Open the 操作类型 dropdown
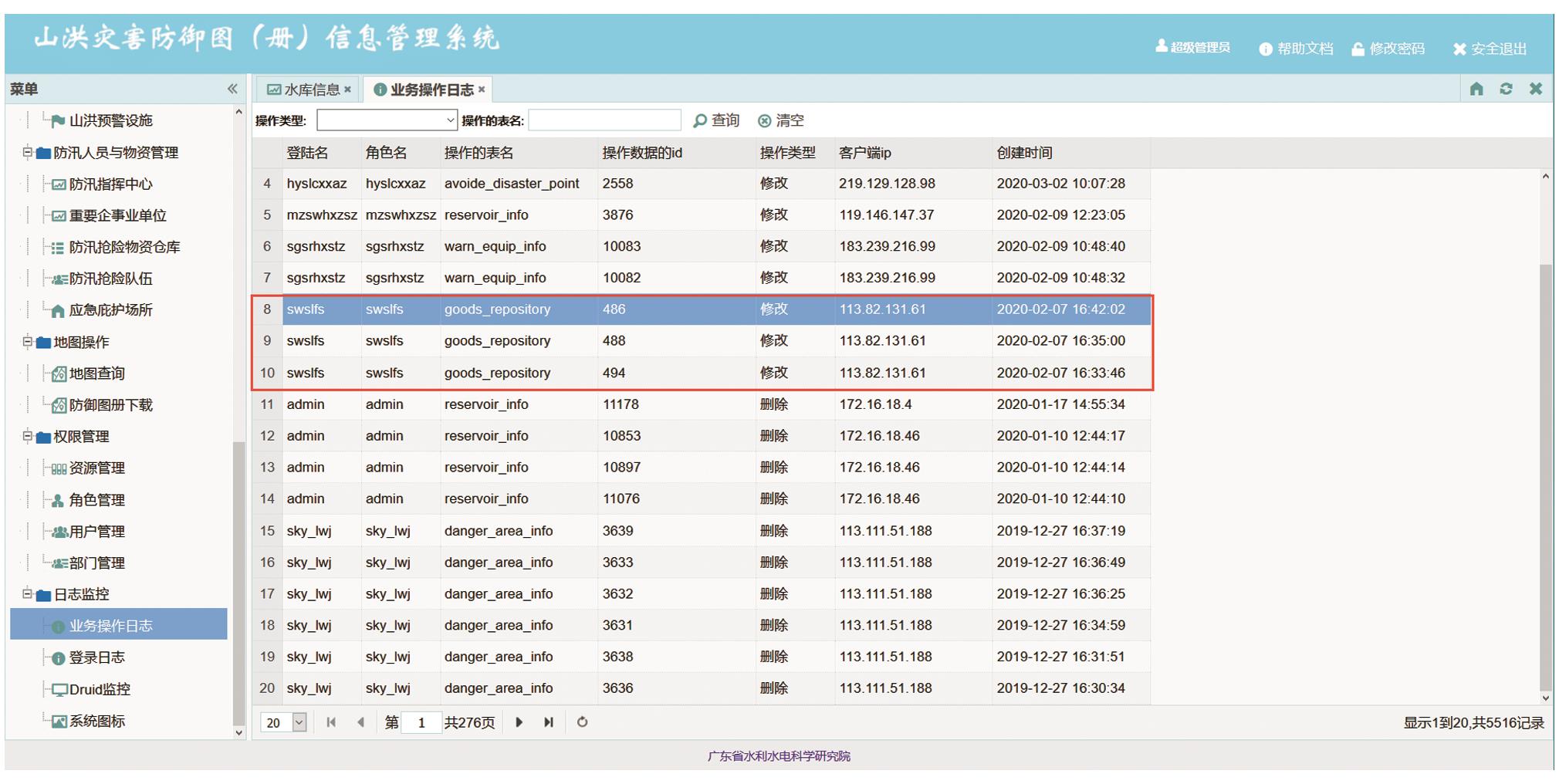 tap(450, 120)
